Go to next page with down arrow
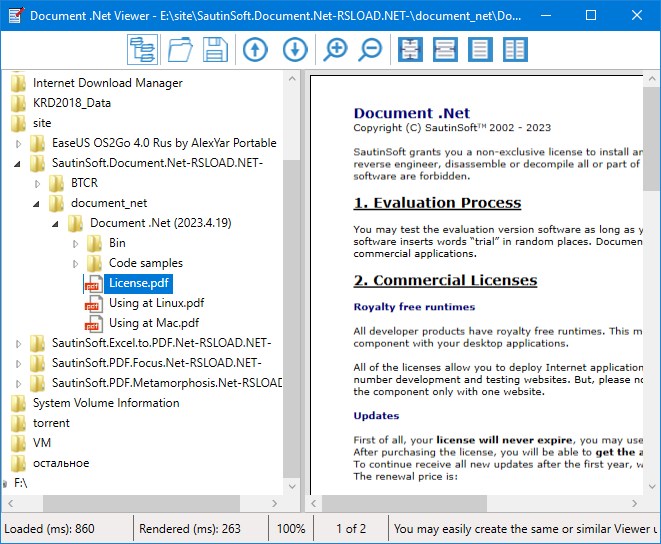This screenshot has width=661, height=544. tap(295, 50)
